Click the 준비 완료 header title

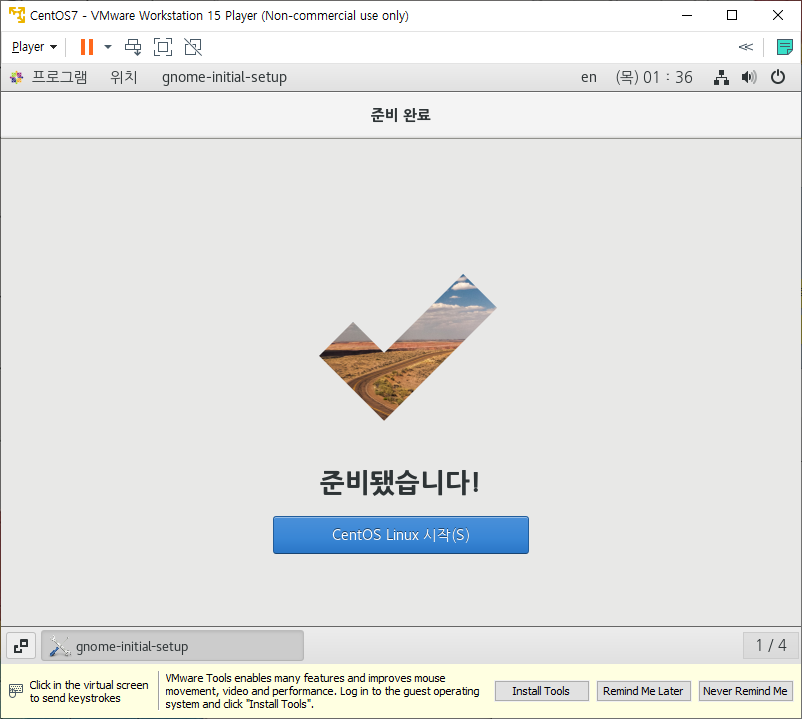pos(400,115)
